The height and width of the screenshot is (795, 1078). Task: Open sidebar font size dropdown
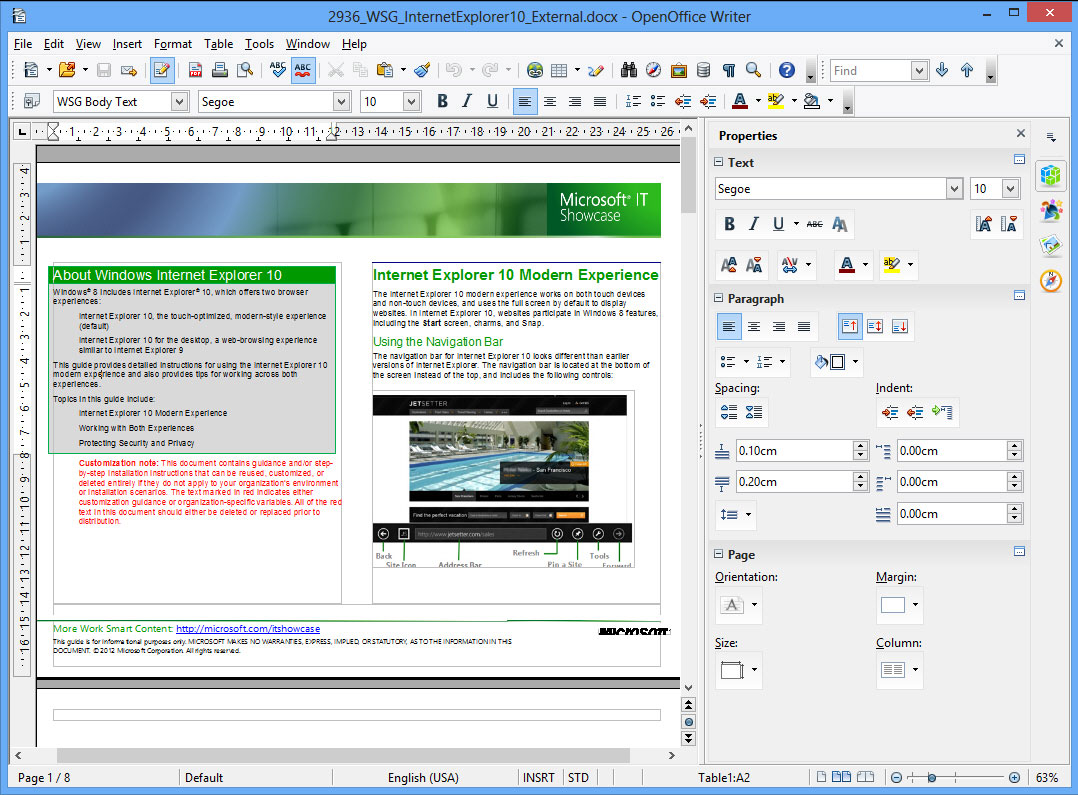tap(1010, 189)
